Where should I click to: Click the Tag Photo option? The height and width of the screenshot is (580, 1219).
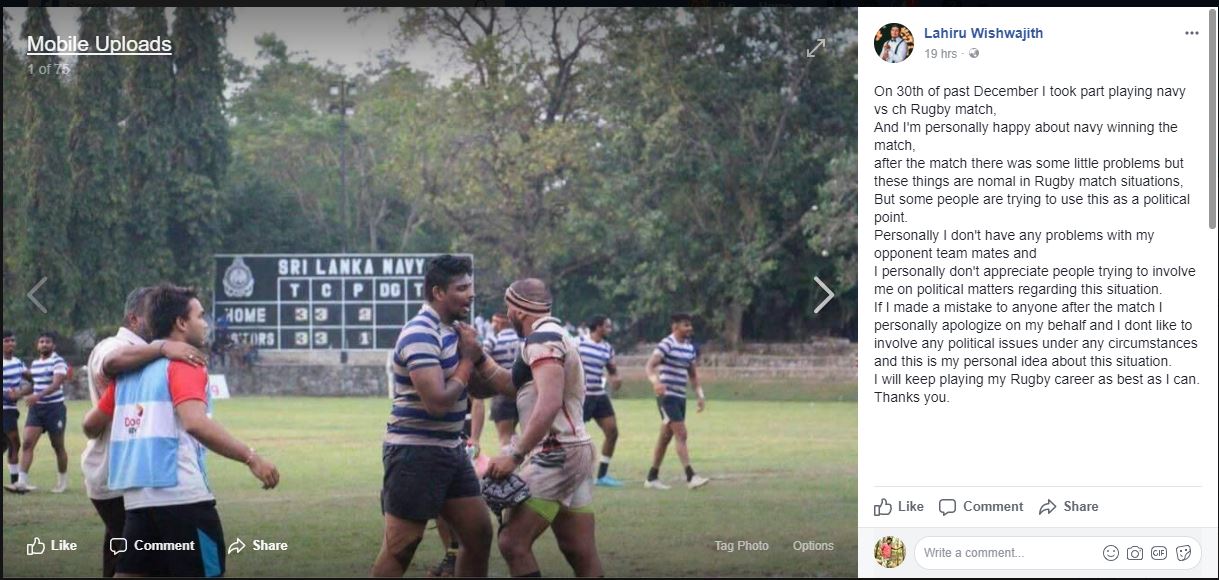click(x=741, y=546)
